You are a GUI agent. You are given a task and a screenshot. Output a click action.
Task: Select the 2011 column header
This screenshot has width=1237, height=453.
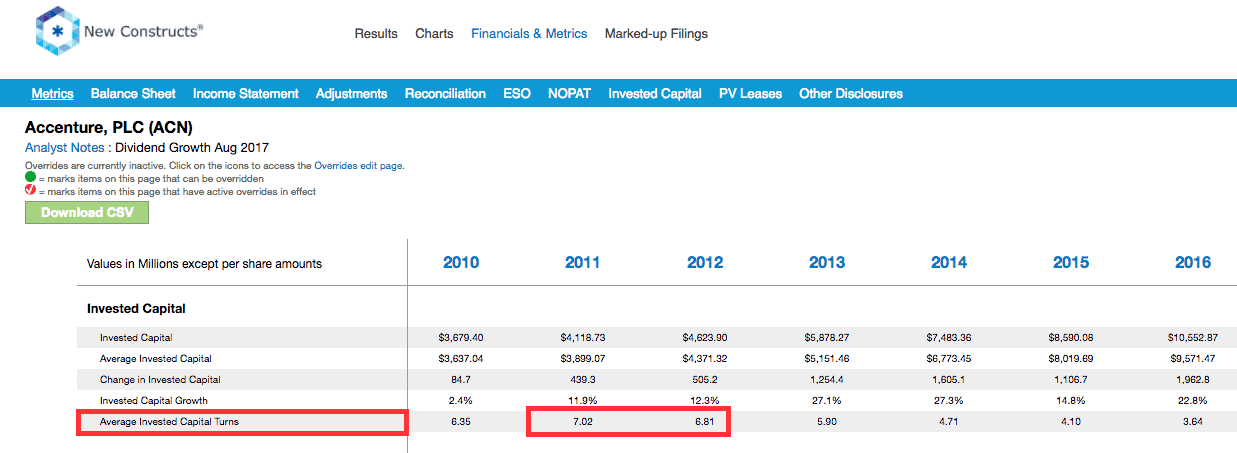[582, 263]
